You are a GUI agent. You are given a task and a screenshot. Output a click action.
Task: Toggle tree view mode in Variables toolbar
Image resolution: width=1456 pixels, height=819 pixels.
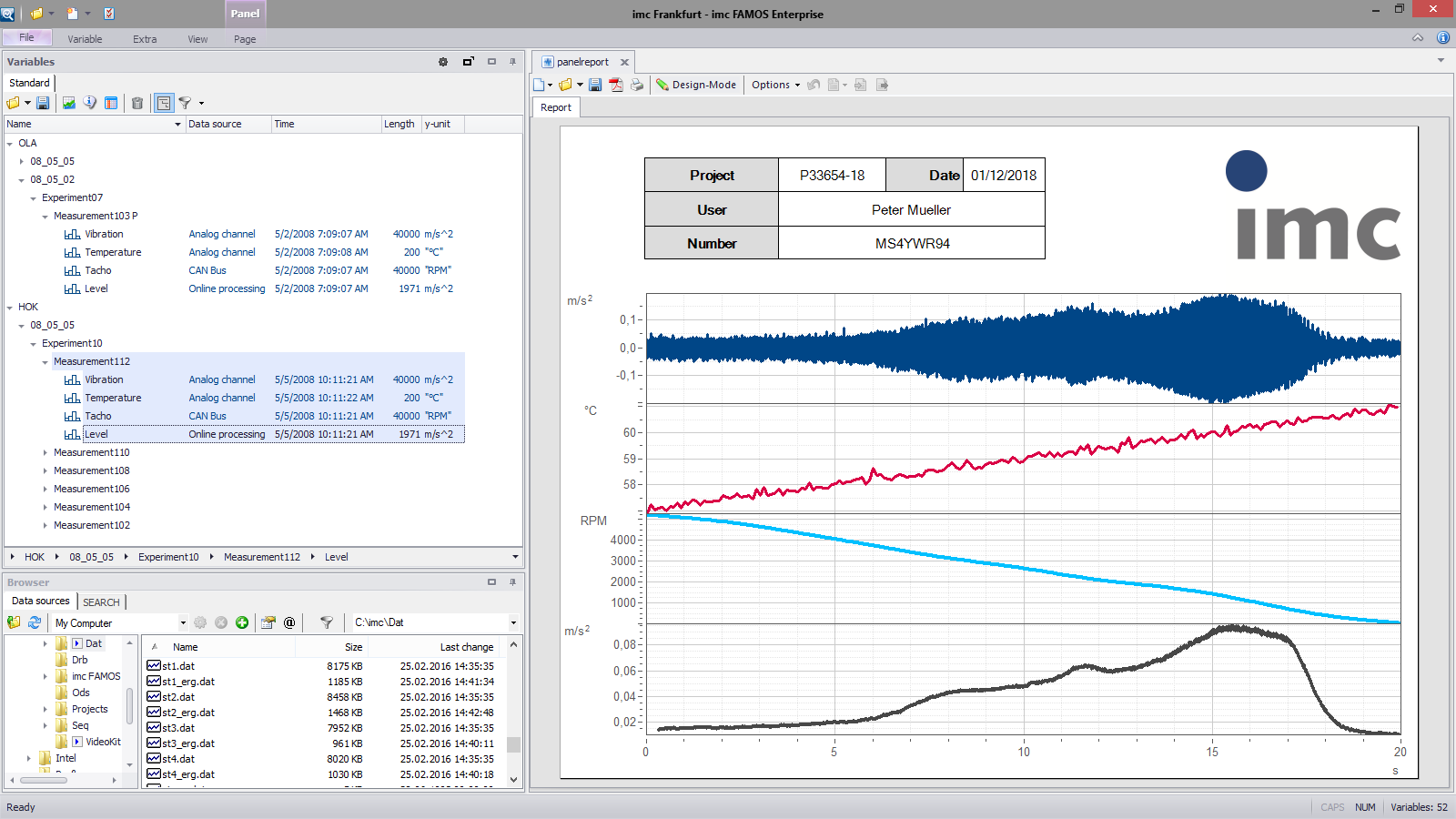(164, 103)
